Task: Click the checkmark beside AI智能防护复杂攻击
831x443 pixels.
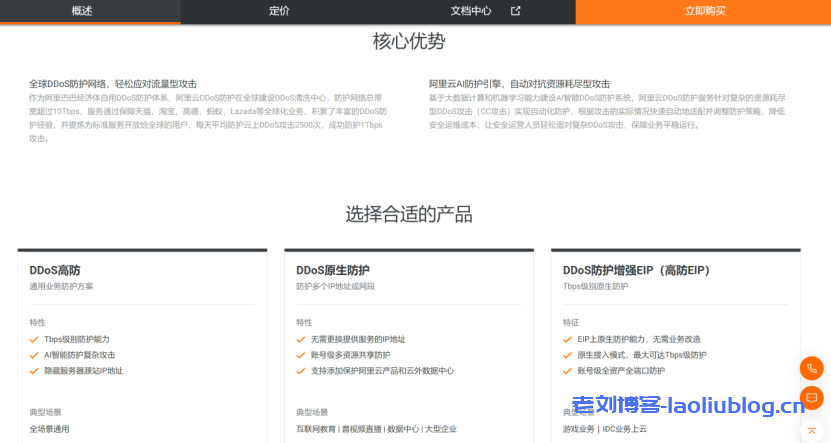Action: click(34, 356)
